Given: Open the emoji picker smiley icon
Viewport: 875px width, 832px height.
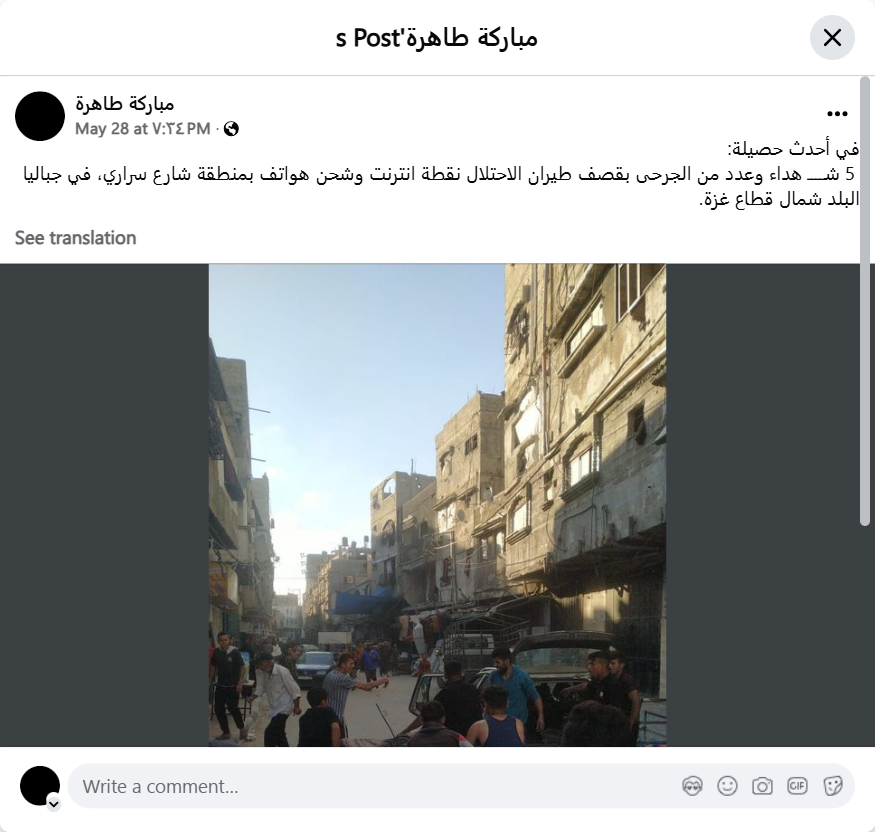Looking at the screenshot, I should tap(727, 786).
